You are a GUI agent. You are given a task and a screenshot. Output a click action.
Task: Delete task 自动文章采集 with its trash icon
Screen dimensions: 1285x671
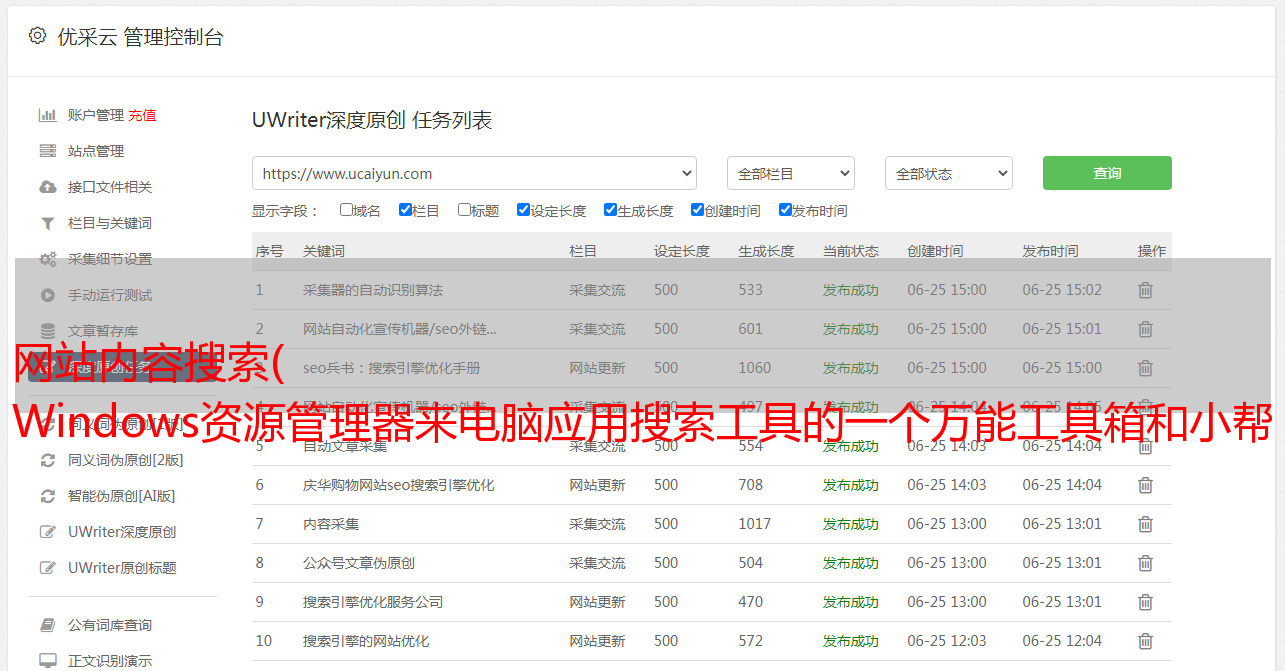pyautogui.click(x=1145, y=446)
